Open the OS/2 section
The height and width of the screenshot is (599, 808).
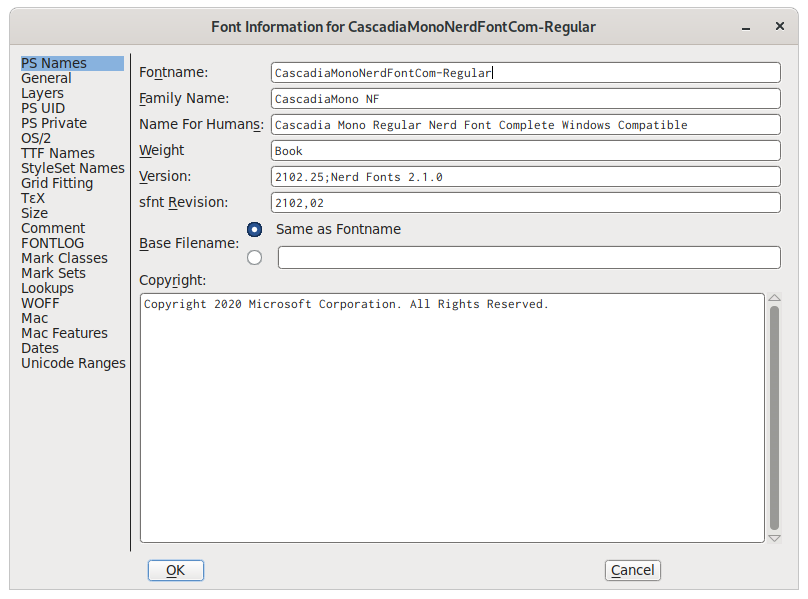click(x=36, y=138)
